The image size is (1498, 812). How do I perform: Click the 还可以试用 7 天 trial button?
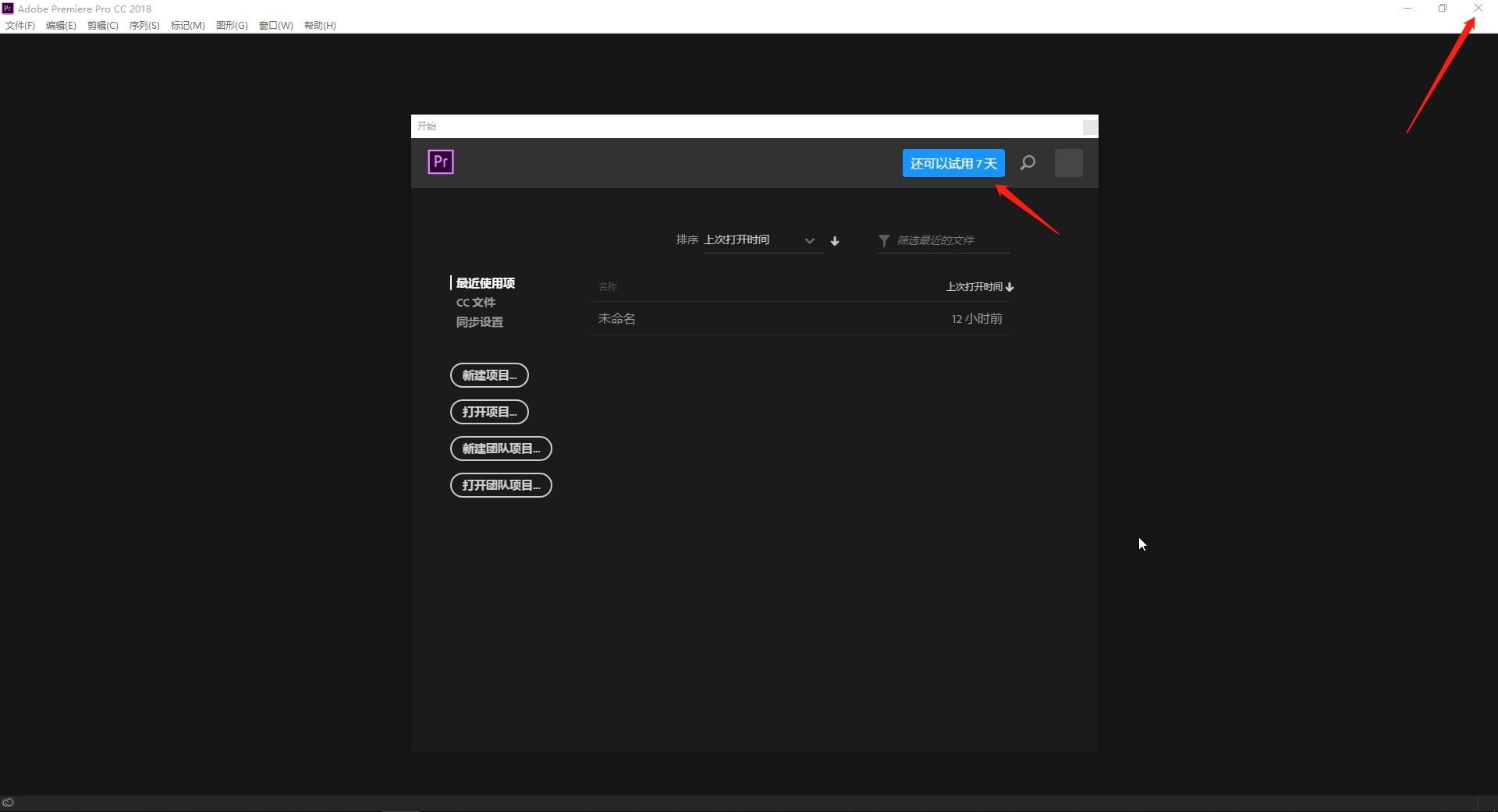coord(953,163)
